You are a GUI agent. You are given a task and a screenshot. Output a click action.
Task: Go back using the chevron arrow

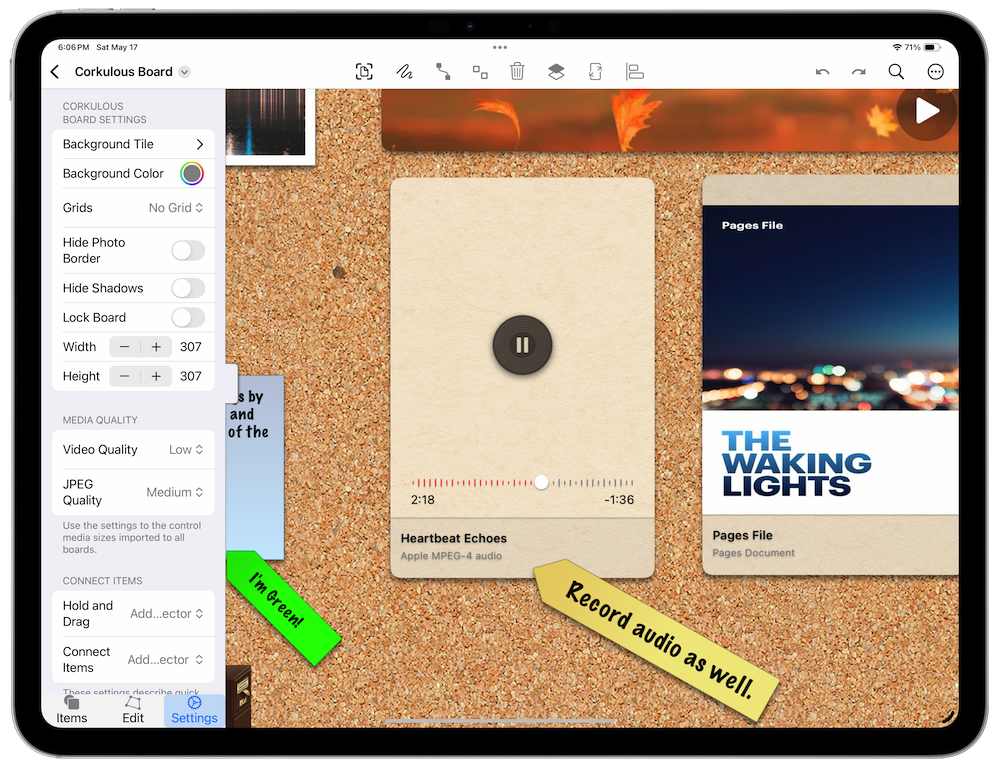(55, 72)
